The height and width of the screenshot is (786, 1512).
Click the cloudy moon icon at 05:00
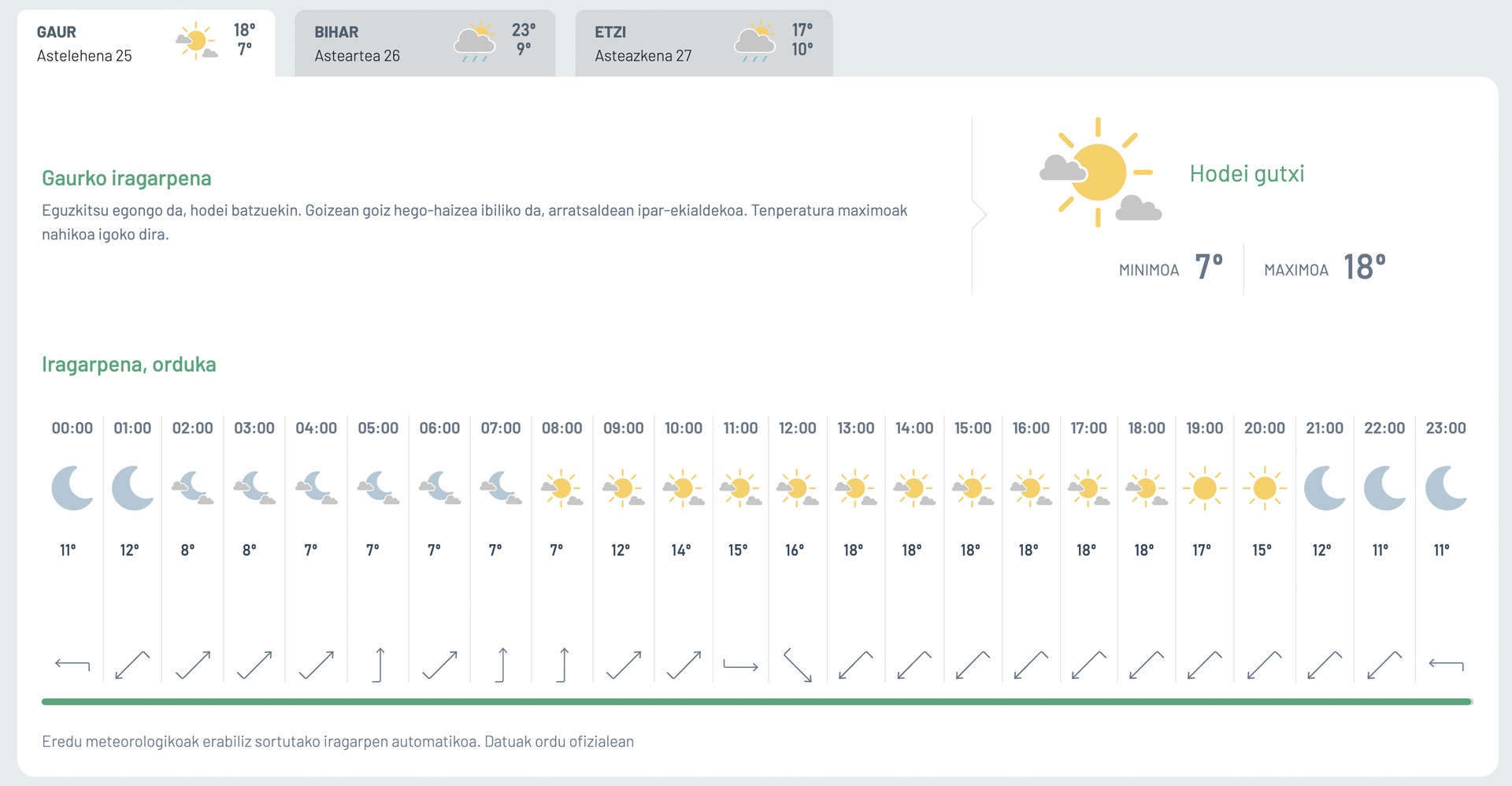click(378, 488)
